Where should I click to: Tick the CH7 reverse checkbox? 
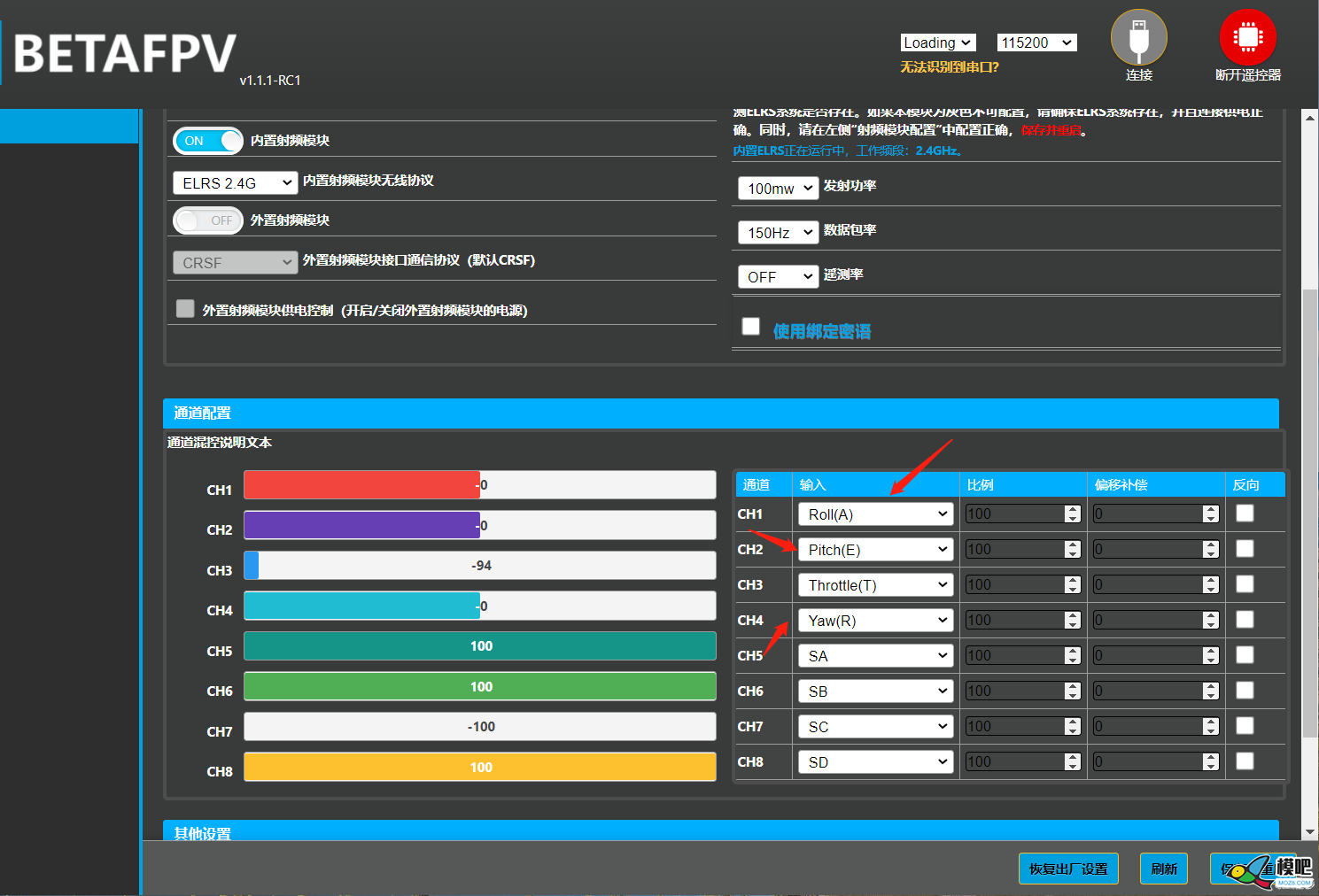[1245, 725]
